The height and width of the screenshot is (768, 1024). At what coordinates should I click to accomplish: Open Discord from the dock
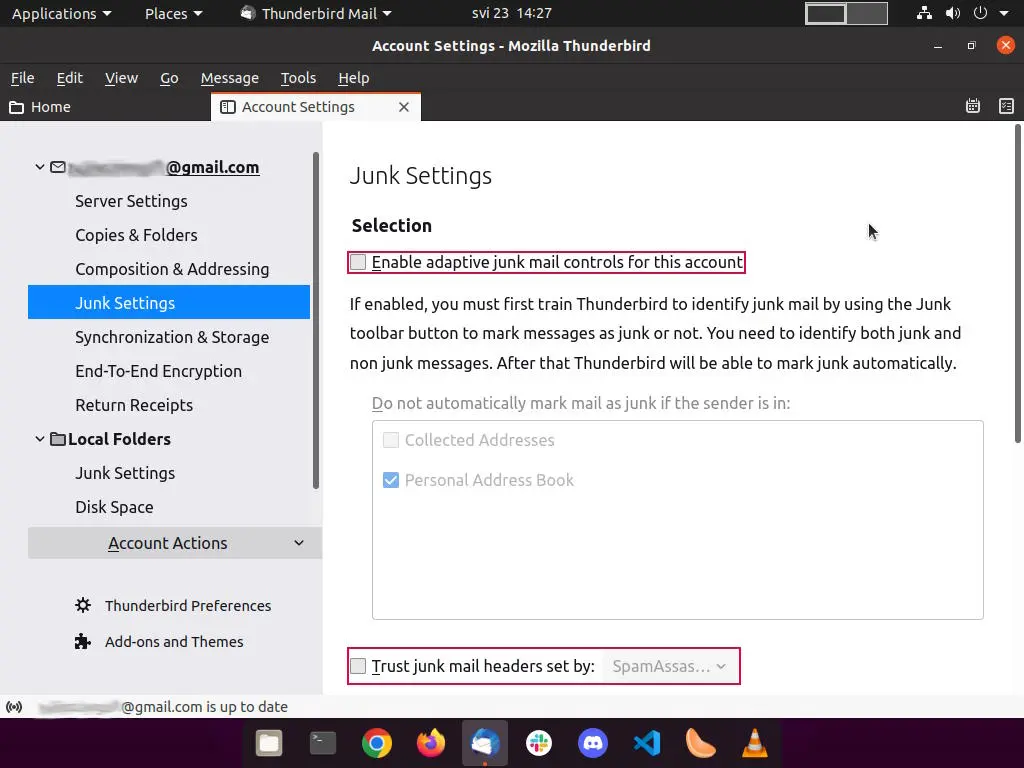tap(592, 743)
